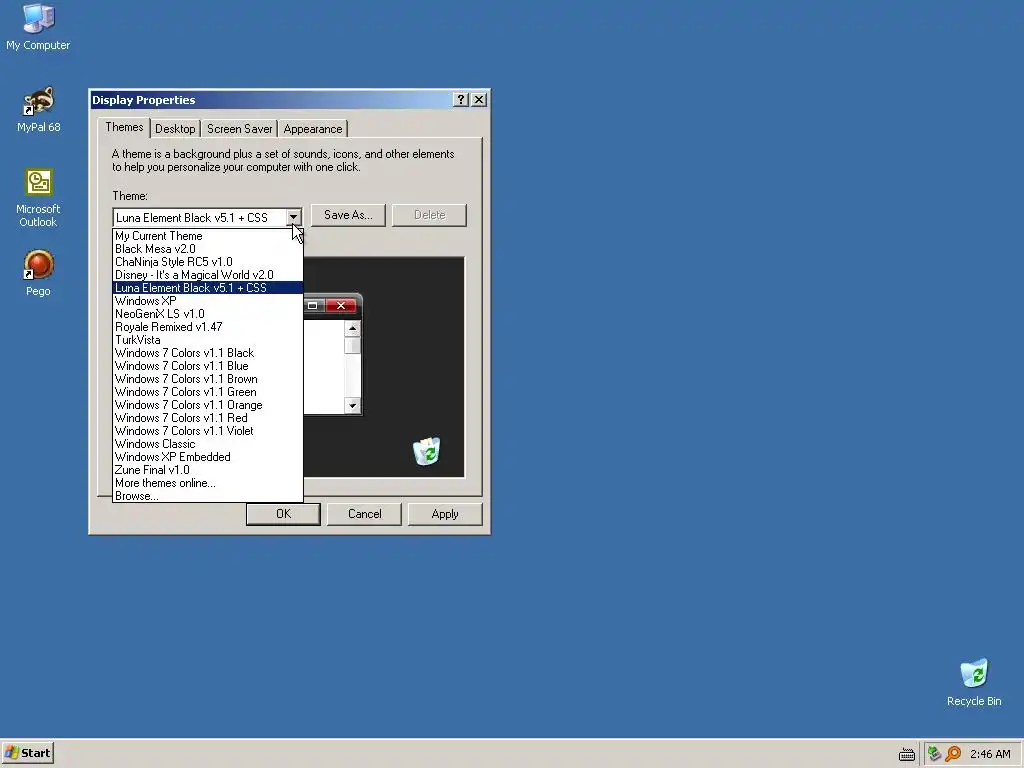The width and height of the screenshot is (1024, 768).
Task: Choose More themes online option
Action: pyautogui.click(x=208, y=483)
